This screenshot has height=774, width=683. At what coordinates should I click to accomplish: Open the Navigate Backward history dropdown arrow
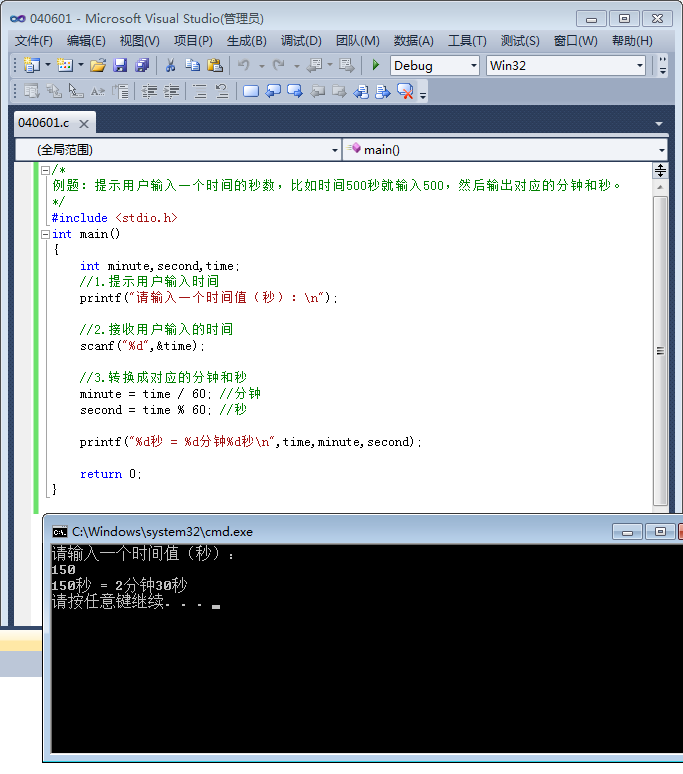330,65
